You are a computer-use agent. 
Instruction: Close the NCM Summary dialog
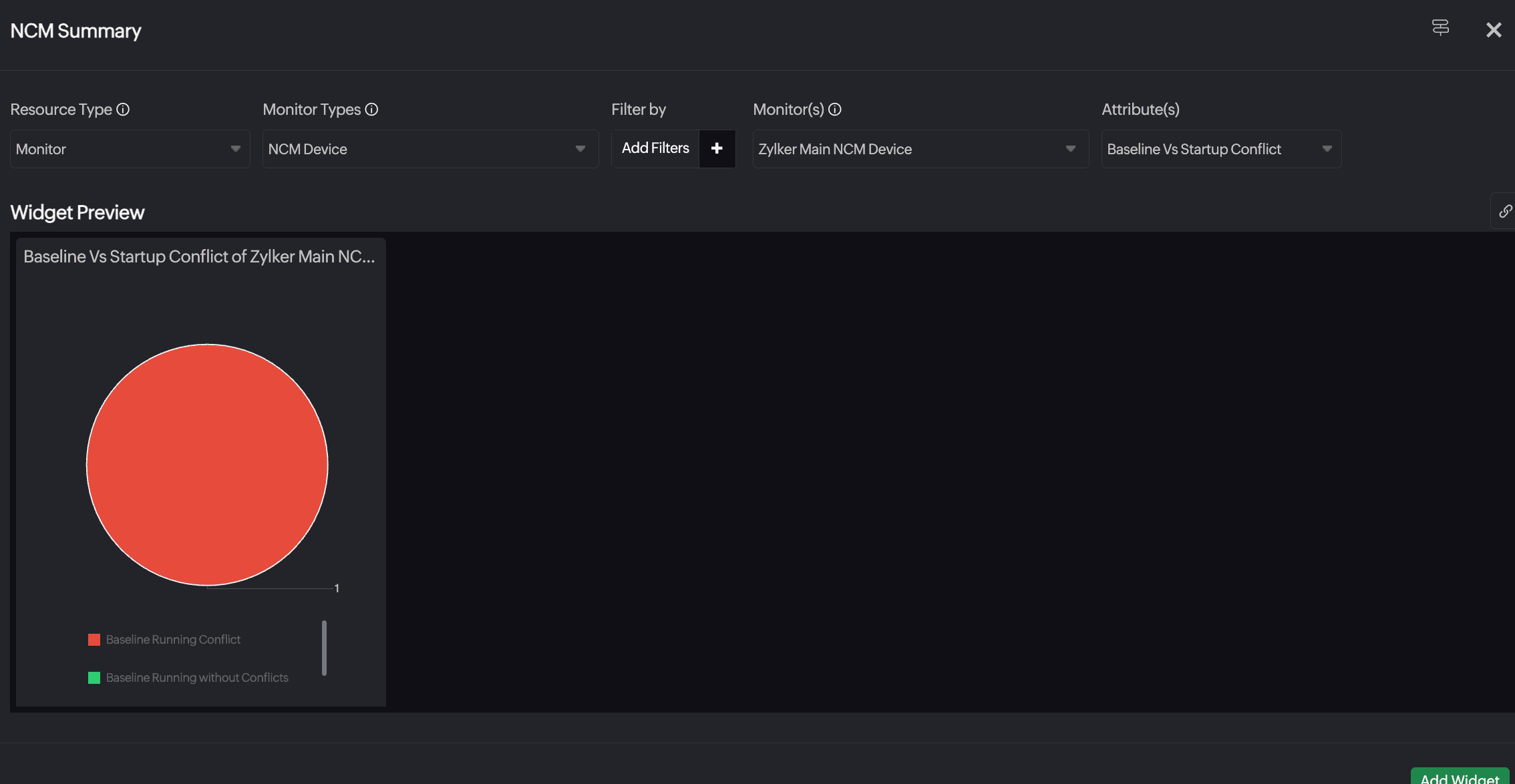pos(1494,30)
